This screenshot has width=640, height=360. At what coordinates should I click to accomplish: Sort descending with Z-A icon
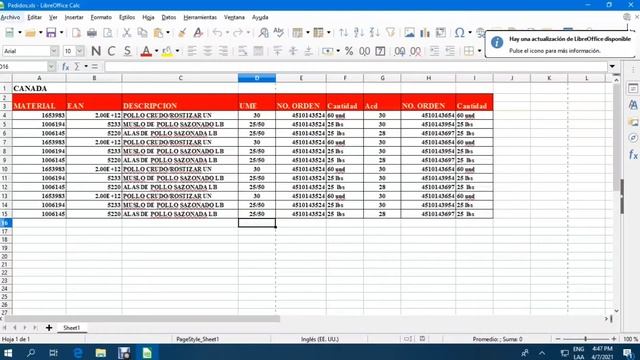pos(374,33)
